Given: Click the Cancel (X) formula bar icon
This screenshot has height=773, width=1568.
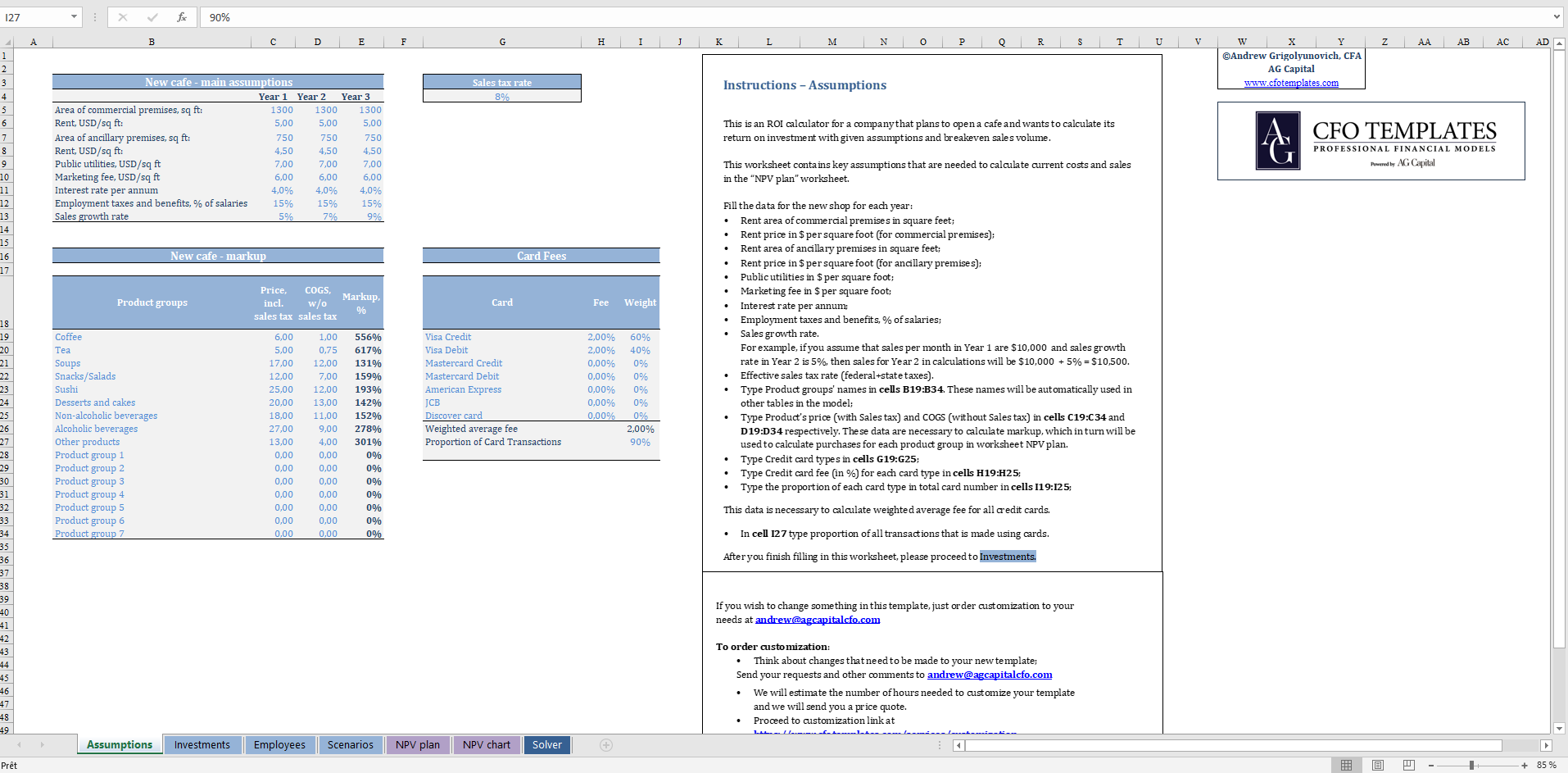Looking at the screenshot, I should tap(123, 17).
